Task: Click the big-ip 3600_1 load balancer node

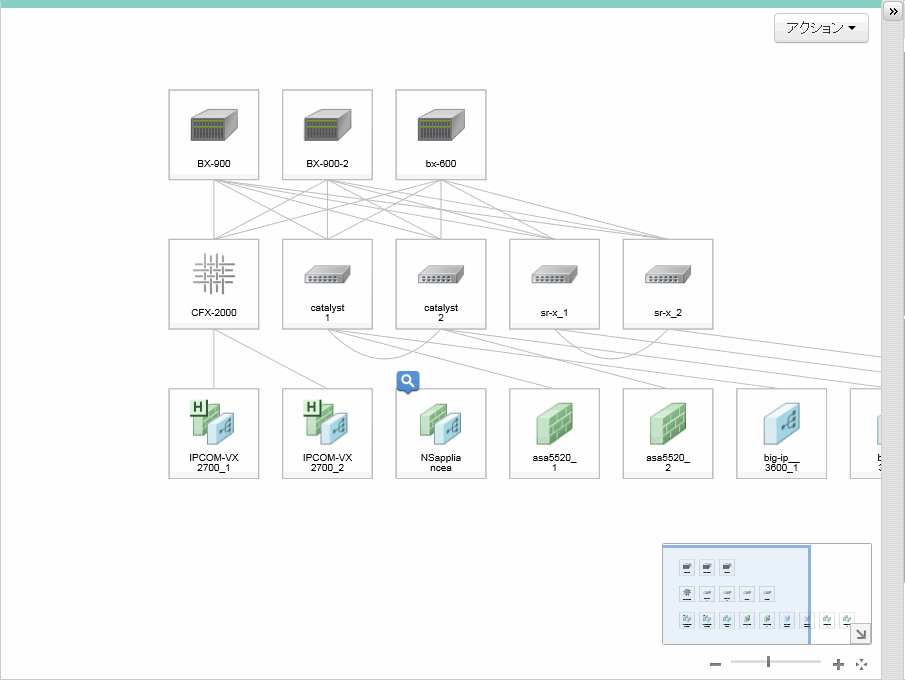Action: pos(781,434)
